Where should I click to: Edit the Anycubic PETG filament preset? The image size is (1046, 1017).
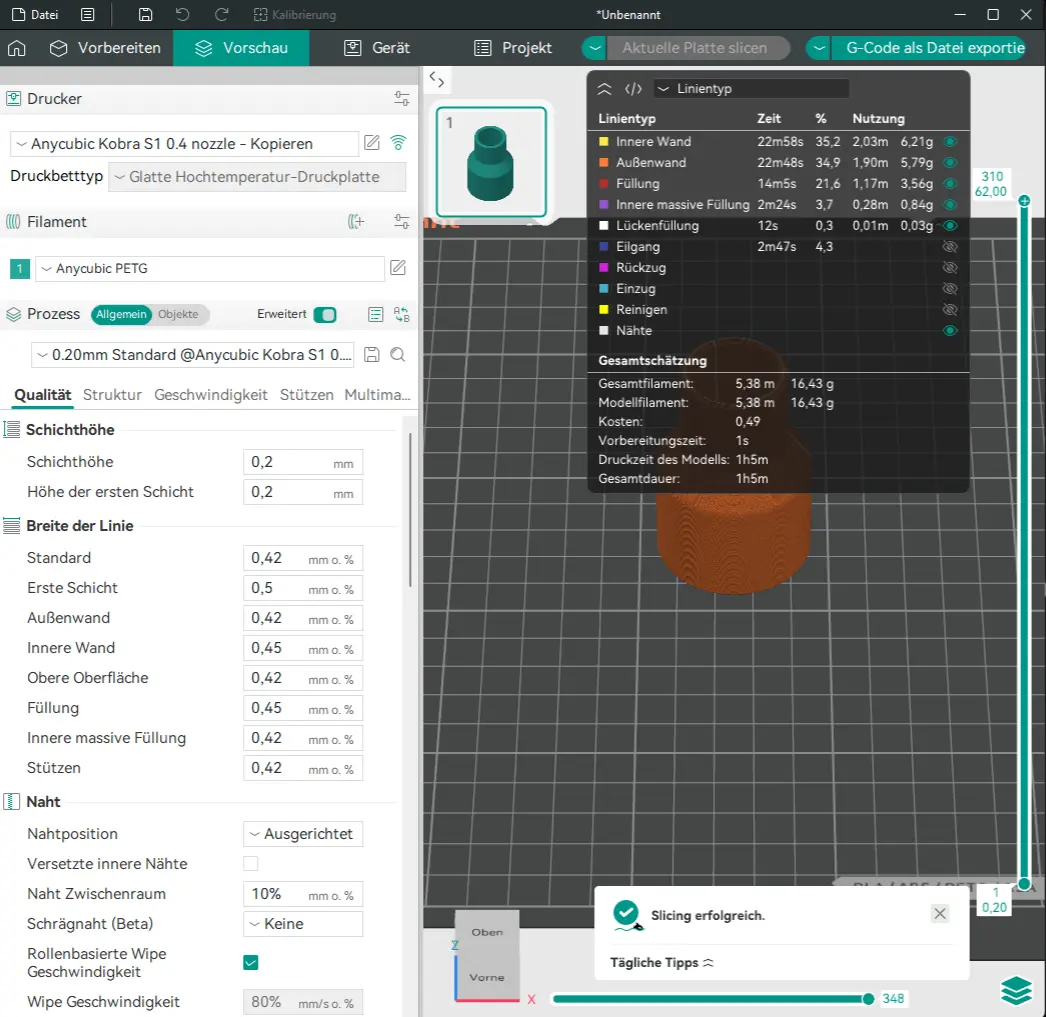coord(398,268)
